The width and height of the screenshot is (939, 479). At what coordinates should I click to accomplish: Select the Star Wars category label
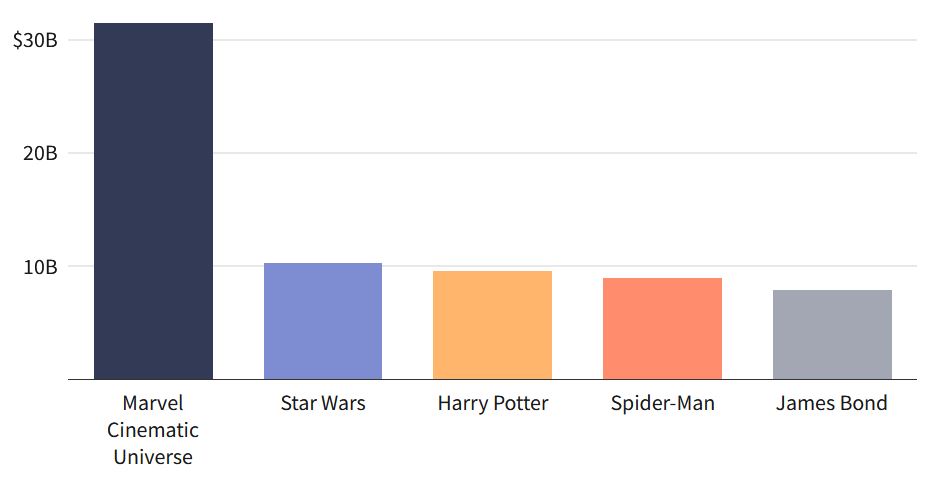pos(323,404)
